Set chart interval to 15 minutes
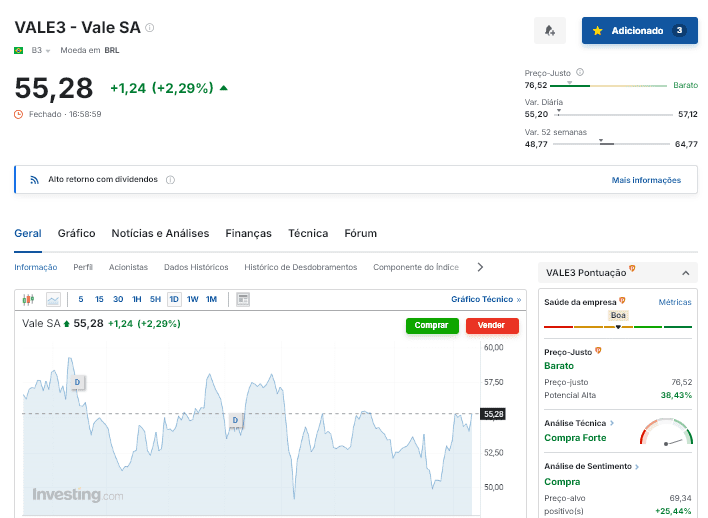Screen dimensions: 708x518 (99, 299)
